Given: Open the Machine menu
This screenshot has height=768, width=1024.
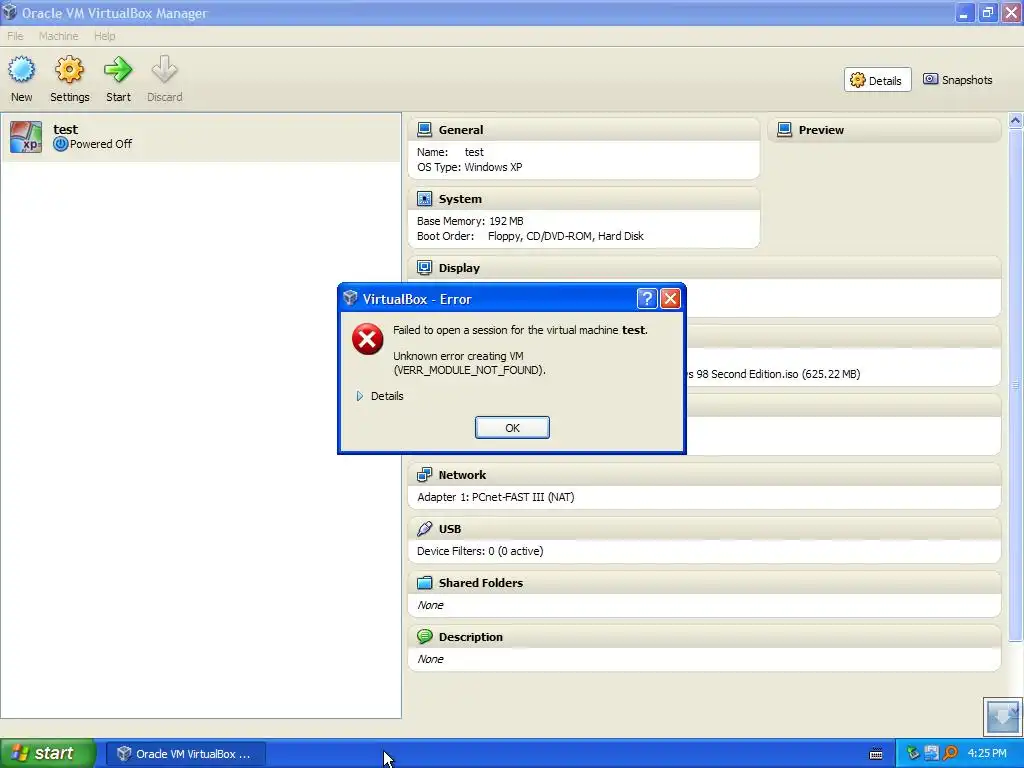Looking at the screenshot, I should [58, 36].
